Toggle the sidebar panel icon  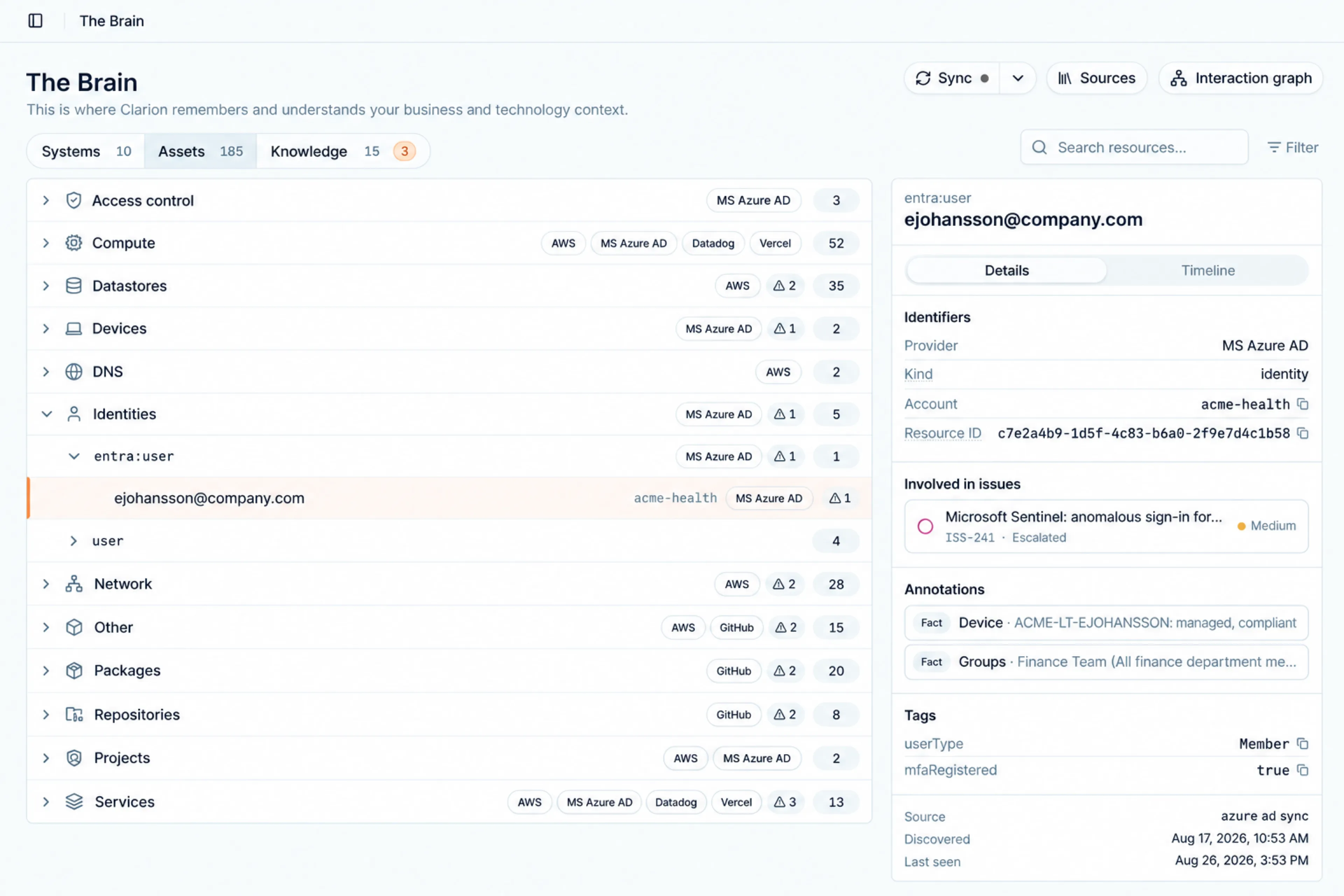tap(35, 21)
